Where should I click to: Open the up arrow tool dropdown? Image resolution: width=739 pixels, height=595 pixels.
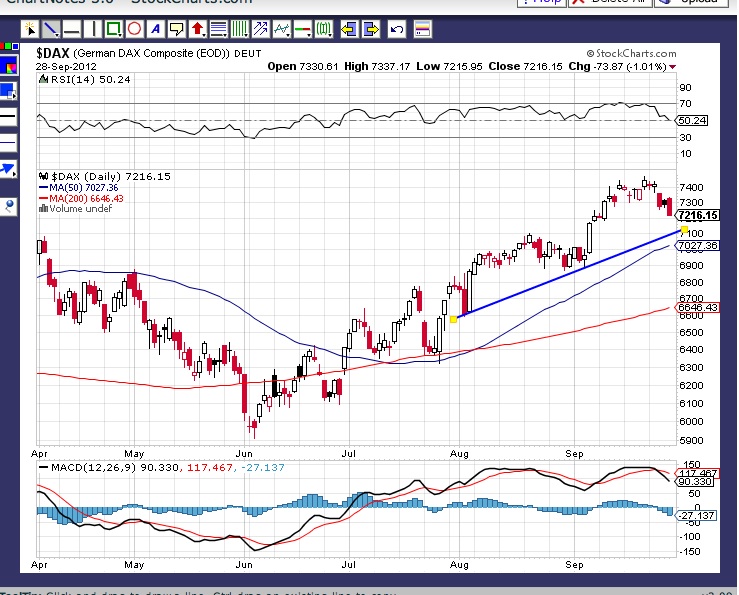204,35
